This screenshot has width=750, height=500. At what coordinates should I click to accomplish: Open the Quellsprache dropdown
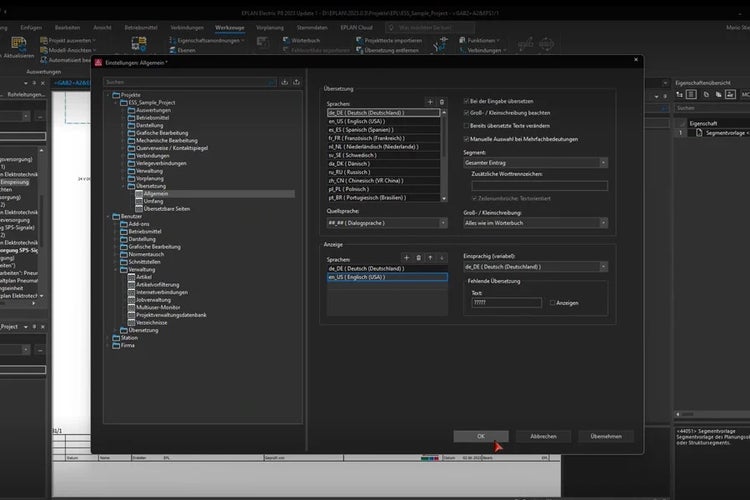tap(385, 223)
